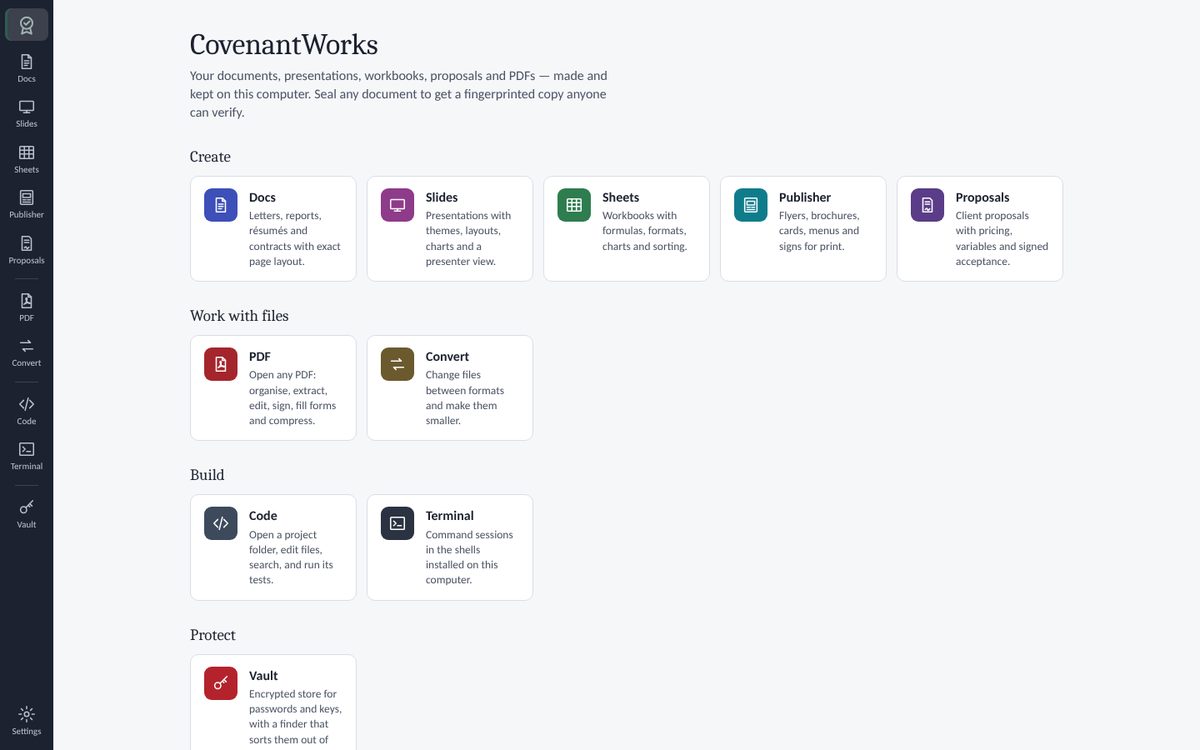Click 'Letters, reports, résumés' Docs description
This screenshot has height=750, width=1200.
[295, 238]
